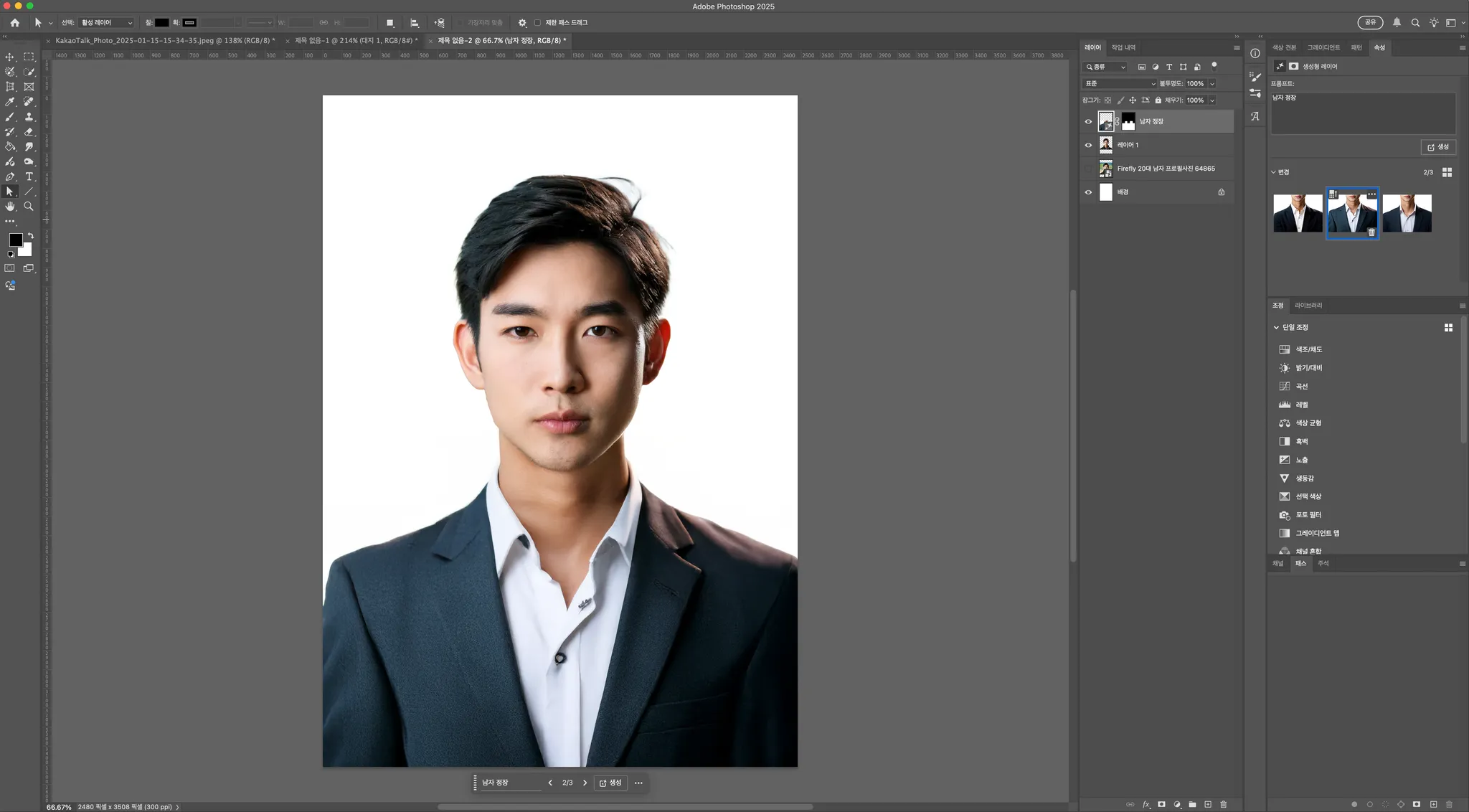Select the Eyedropper tool
Viewport: 1469px width, 812px height.
10,102
